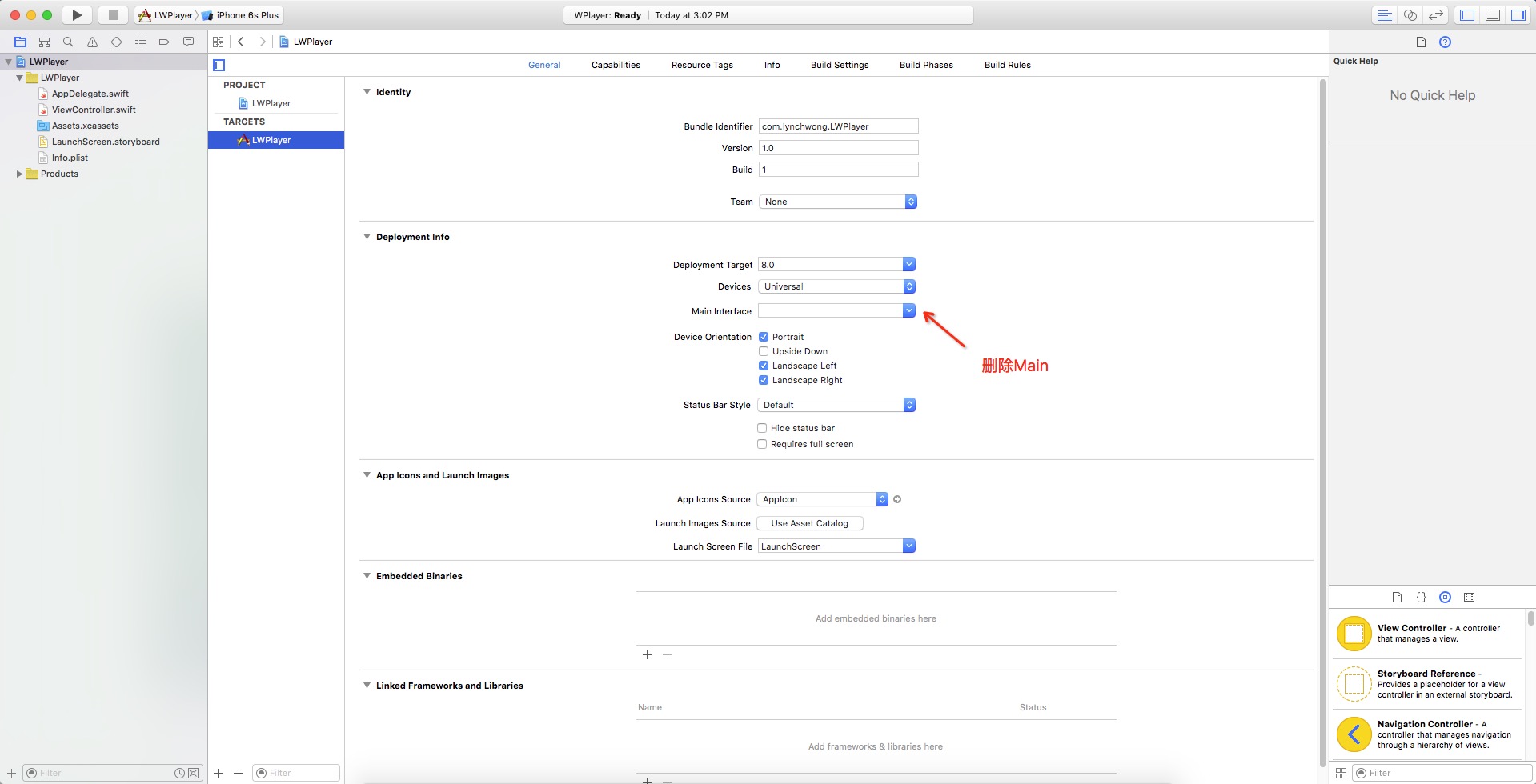The height and width of the screenshot is (784, 1536).
Task: Collapse the Deployment Info section
Action: click(367, 237)
